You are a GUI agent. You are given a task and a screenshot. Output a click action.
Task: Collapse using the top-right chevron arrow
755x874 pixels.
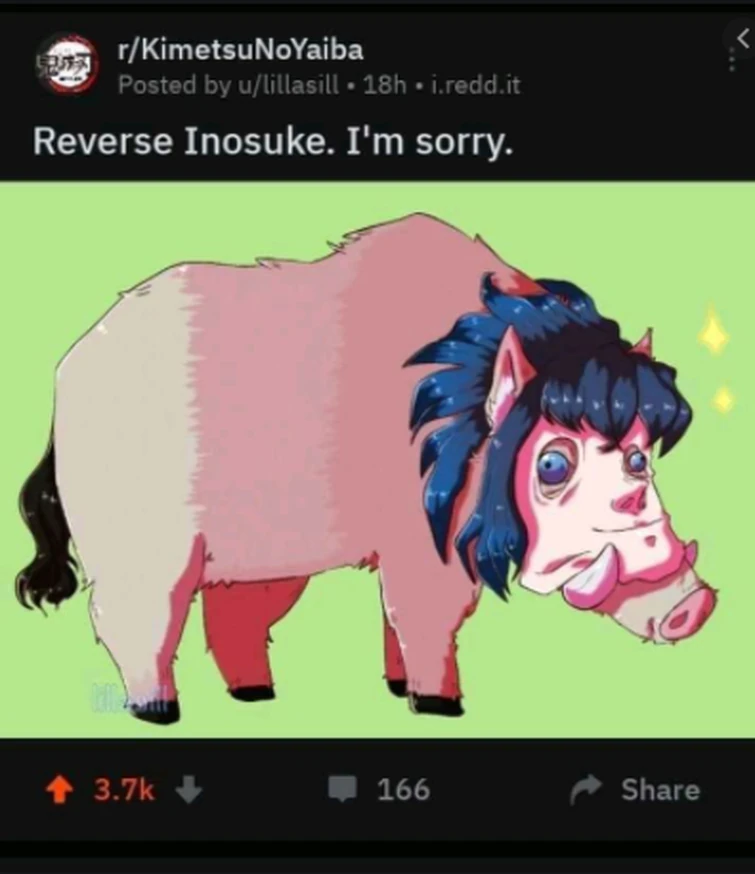[743, 38]
